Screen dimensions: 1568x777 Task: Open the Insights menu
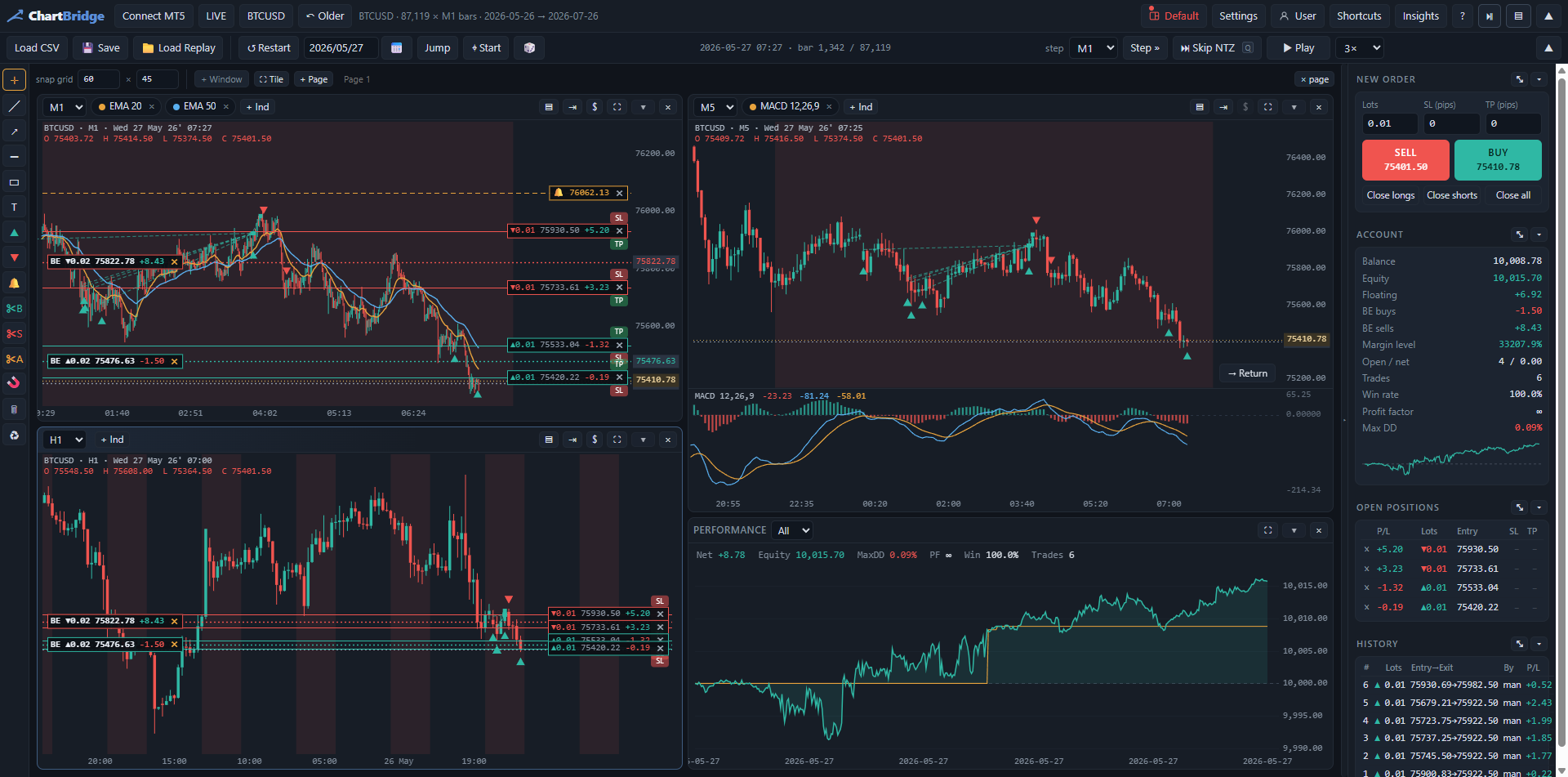pos(1420,16)
